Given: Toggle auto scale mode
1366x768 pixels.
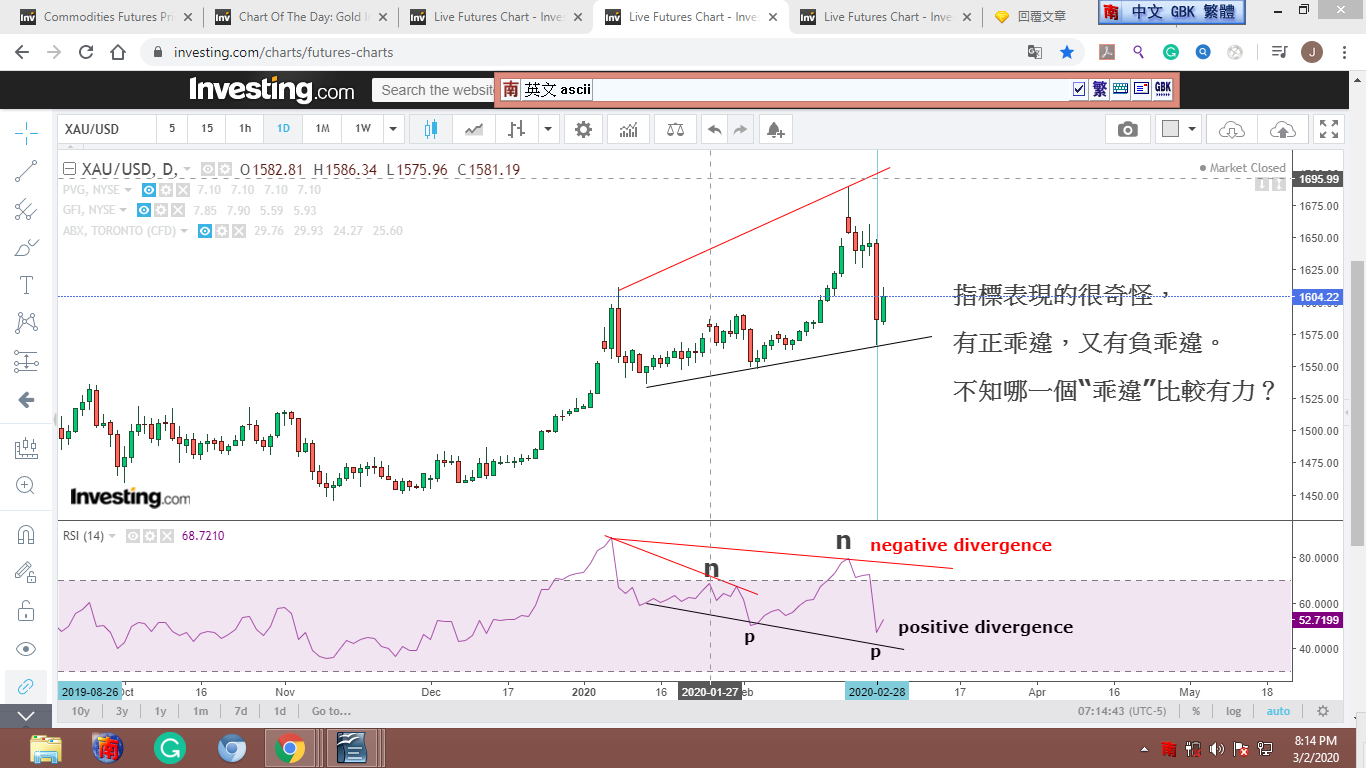Looking at the screenshot, I should (1278, 711).
